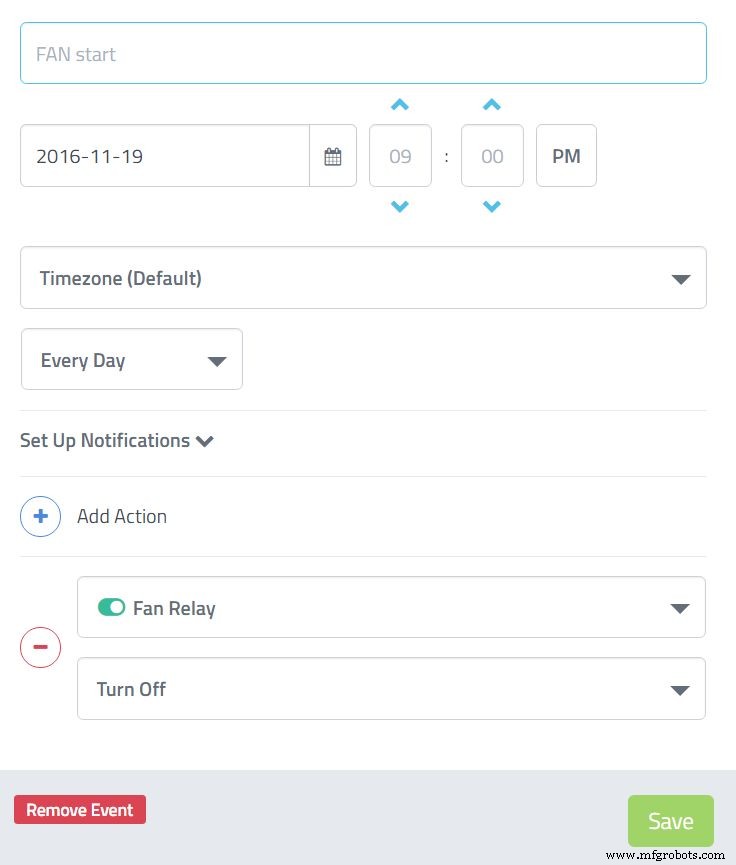Click the Remove Event button
The height and width of the screenshot is (865, 736).
click(80, 810)
